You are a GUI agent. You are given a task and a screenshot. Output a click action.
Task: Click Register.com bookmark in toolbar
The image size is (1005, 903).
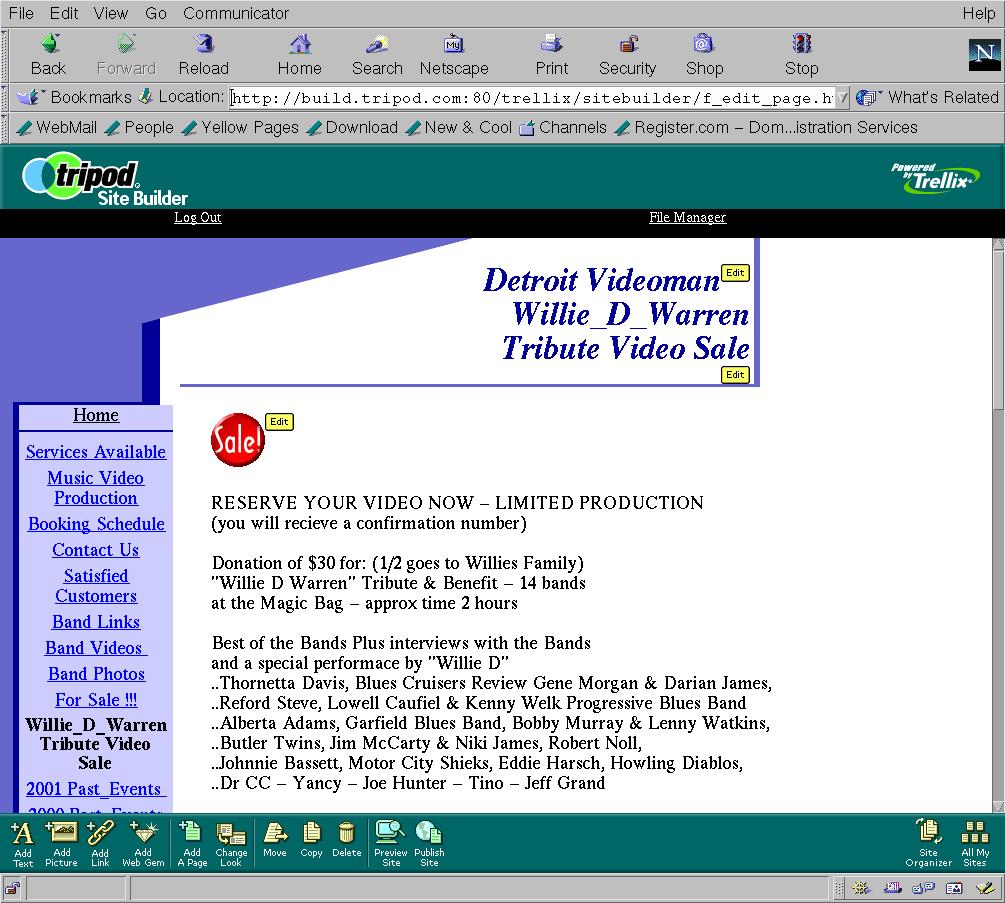(x=766, y=128)
